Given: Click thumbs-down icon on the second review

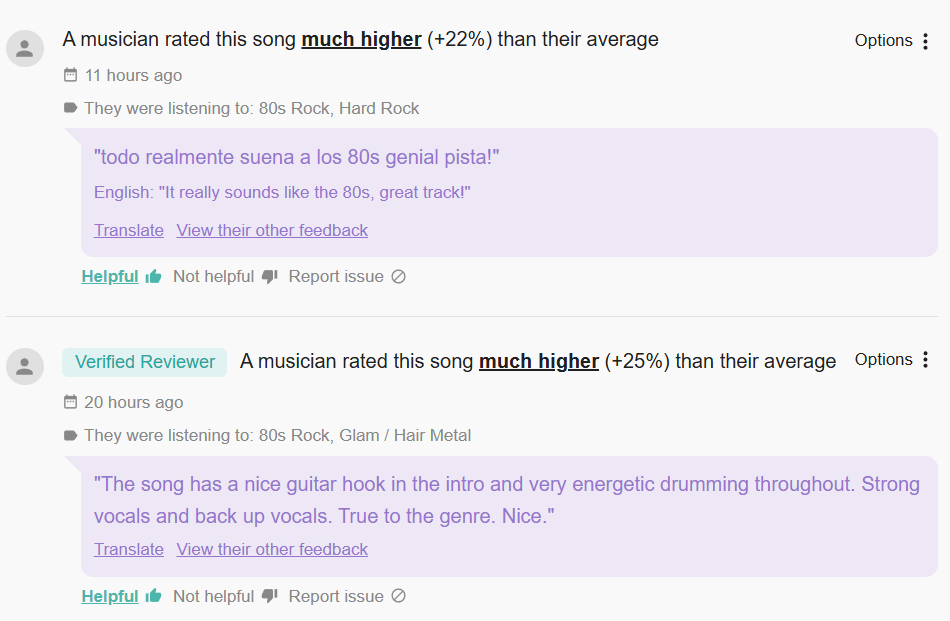Looking at the screenshot, I should point(270,596).
